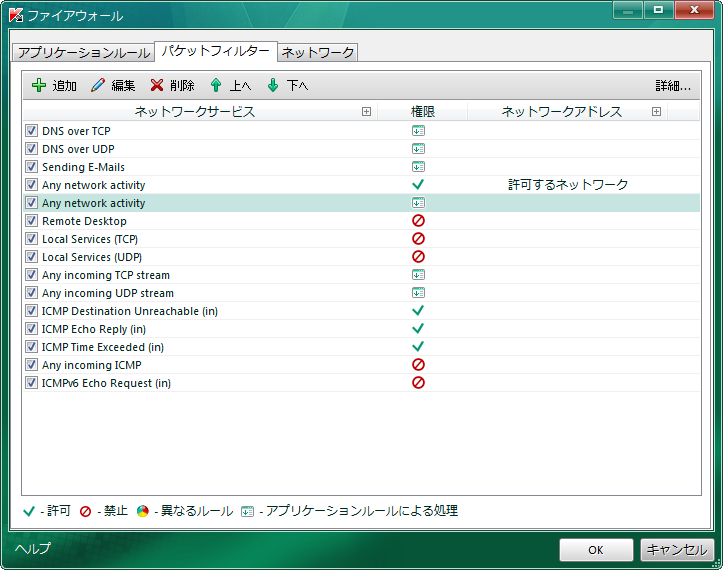Viewport: 723px width, 570px height.
Task: Open the 詳細... options
Action: (672, 86)
